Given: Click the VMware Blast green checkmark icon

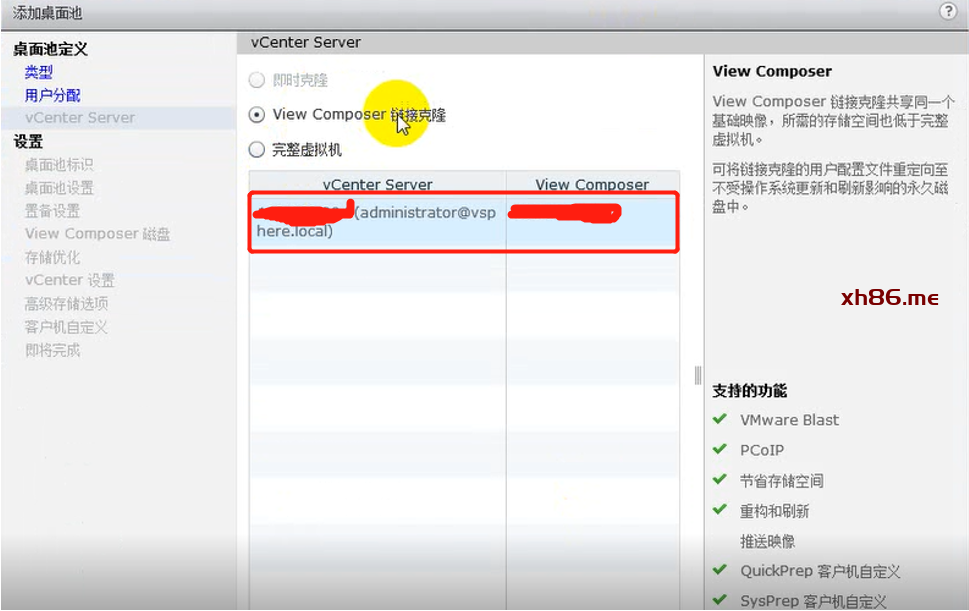Looking at the screenshot, I should point(719,419).
